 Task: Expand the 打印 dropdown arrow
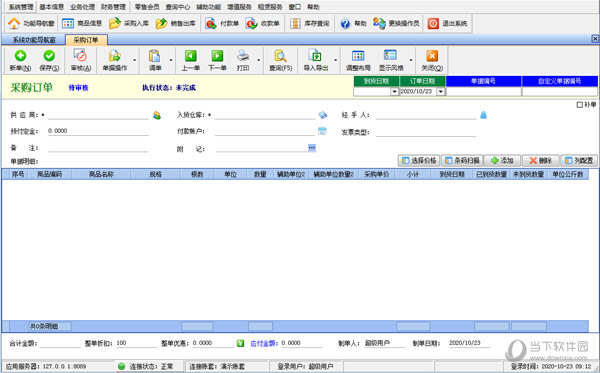coord(259,60)
